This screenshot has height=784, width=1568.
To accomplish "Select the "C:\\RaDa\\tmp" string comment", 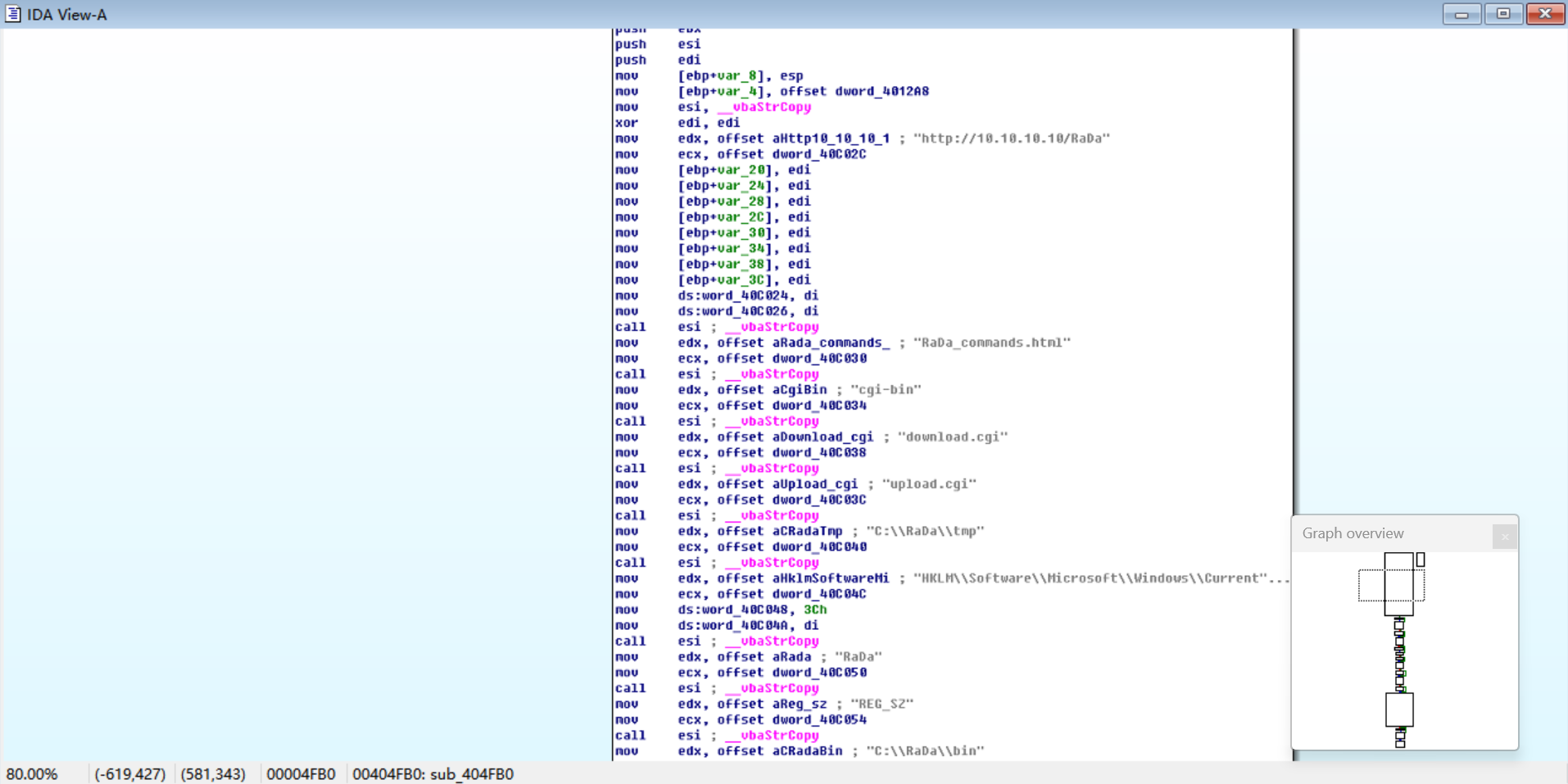I will coord(926,531).
